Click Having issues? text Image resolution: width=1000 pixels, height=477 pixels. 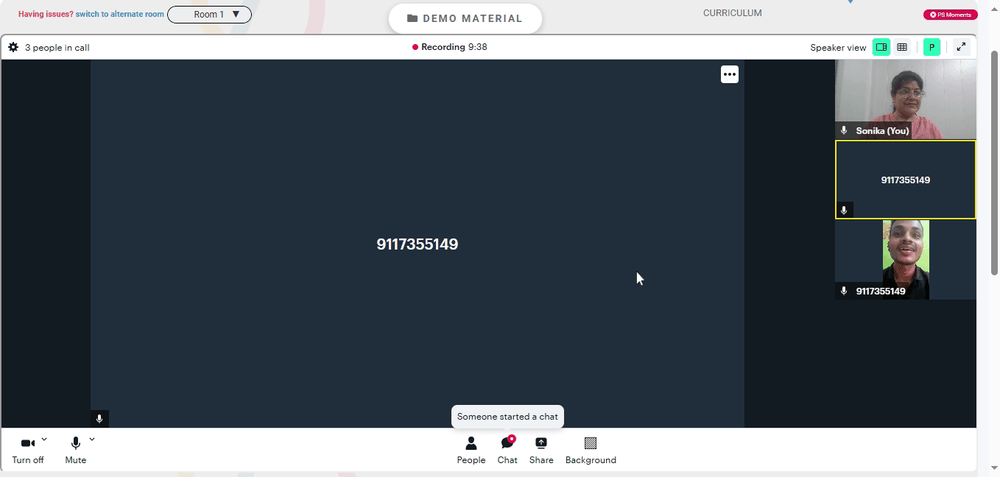pos(46,14)
